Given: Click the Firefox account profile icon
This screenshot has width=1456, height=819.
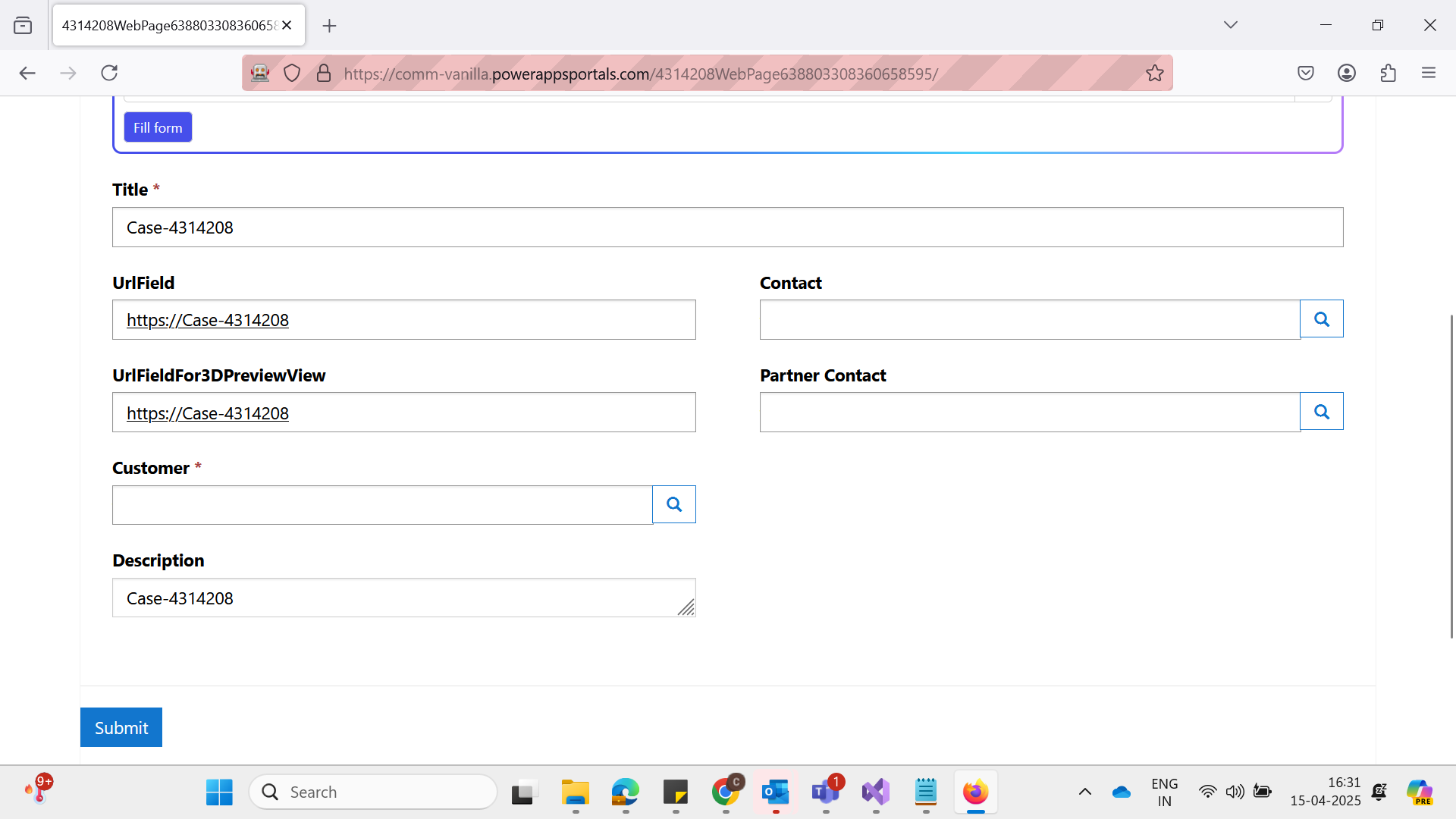Looking at the screenshot, I should coord(1346,73).
